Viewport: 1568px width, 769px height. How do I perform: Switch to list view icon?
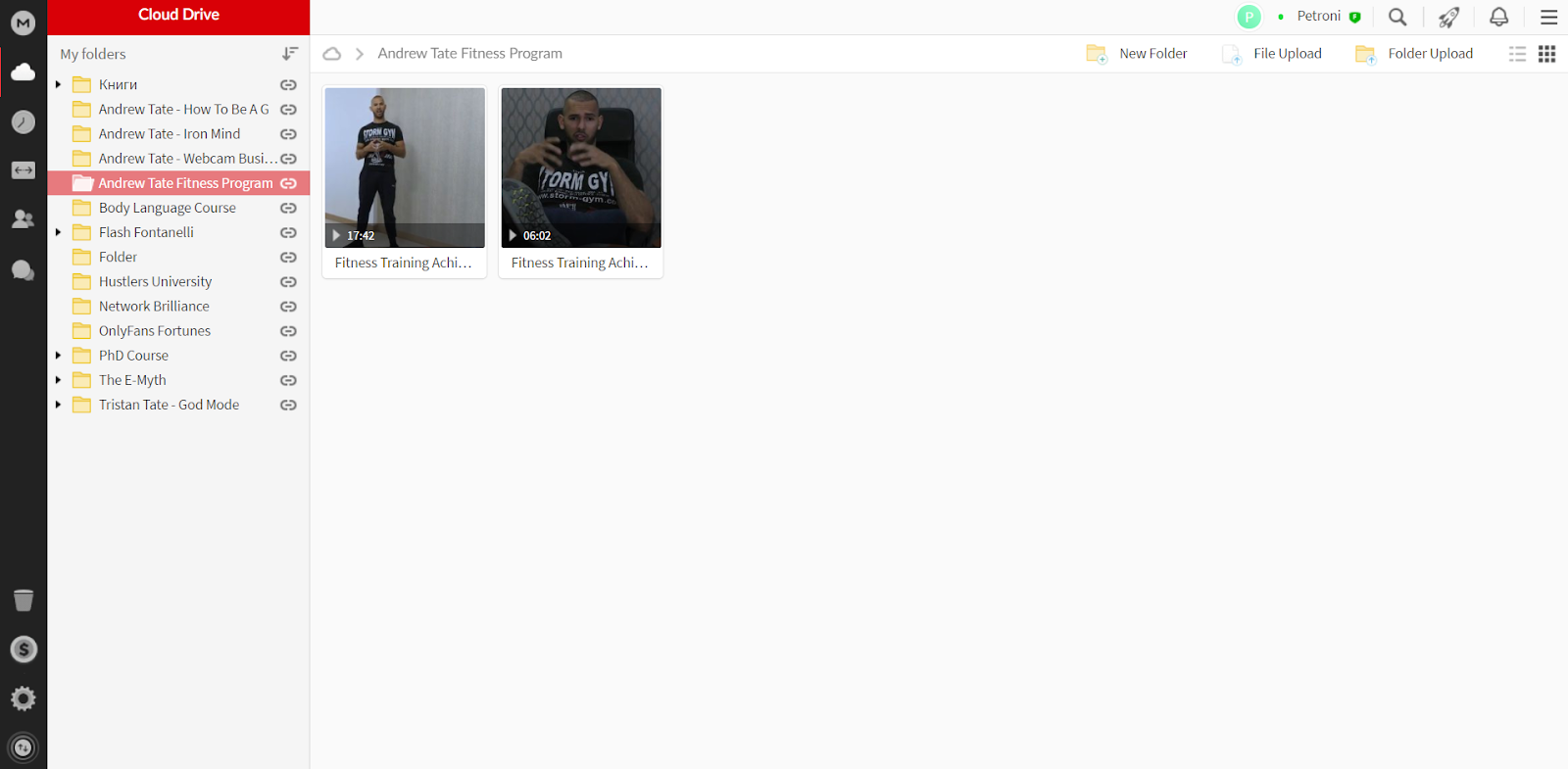(x=1517, y=54)
